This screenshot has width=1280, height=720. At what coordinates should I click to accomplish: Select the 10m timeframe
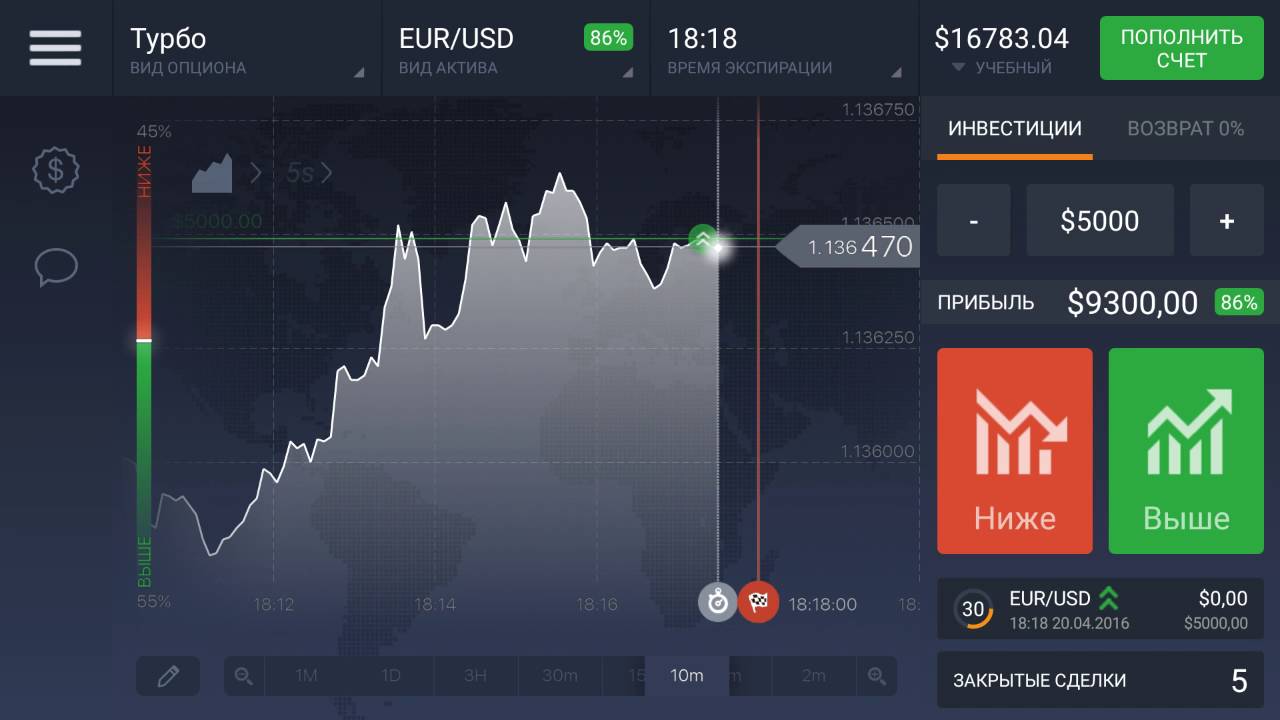pyautogui.click(x=686, y=676)
